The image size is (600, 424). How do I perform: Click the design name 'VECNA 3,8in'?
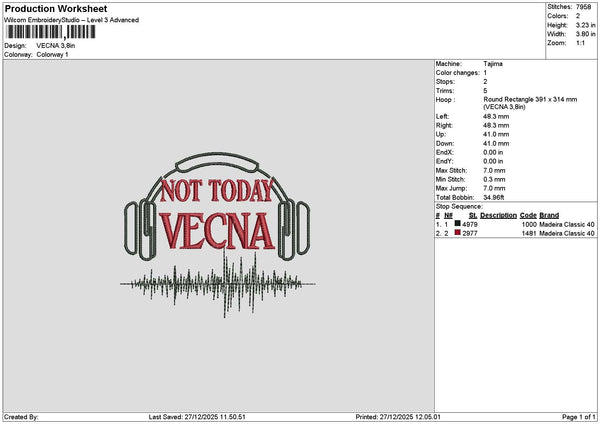tap(56, 46)
